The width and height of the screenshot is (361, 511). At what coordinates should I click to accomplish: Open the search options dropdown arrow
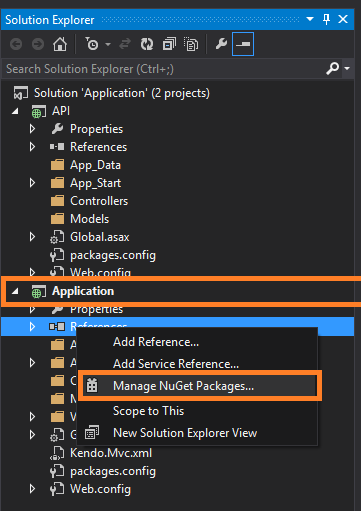[347, 68]
